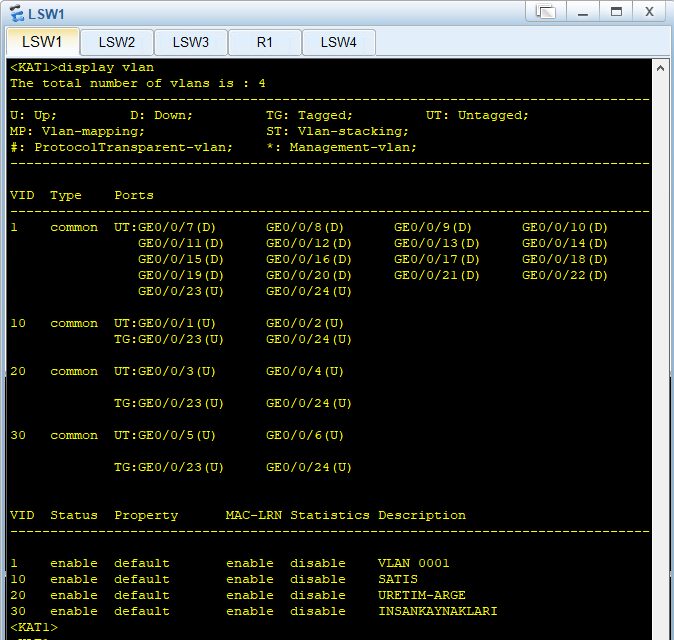This screenshot has height=640, width=674.
Task: Maximize the LSW1 console window
Action: point(616,12)
